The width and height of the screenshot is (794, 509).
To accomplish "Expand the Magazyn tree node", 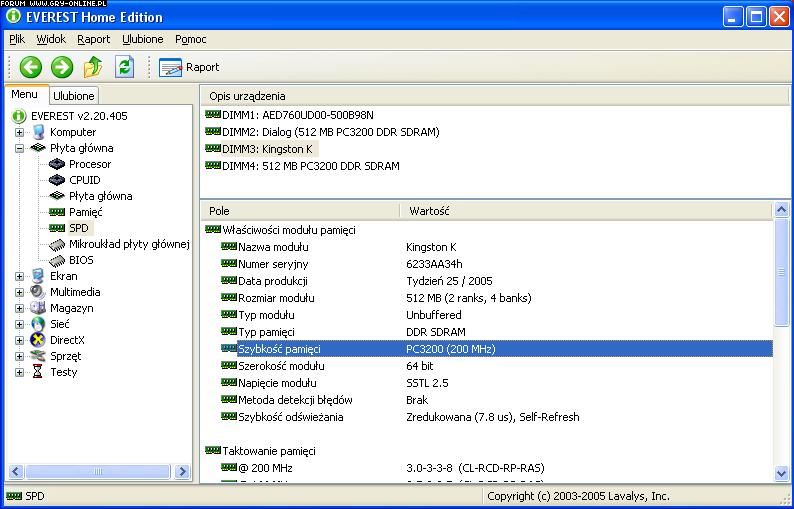I will [x=19, y=308].
